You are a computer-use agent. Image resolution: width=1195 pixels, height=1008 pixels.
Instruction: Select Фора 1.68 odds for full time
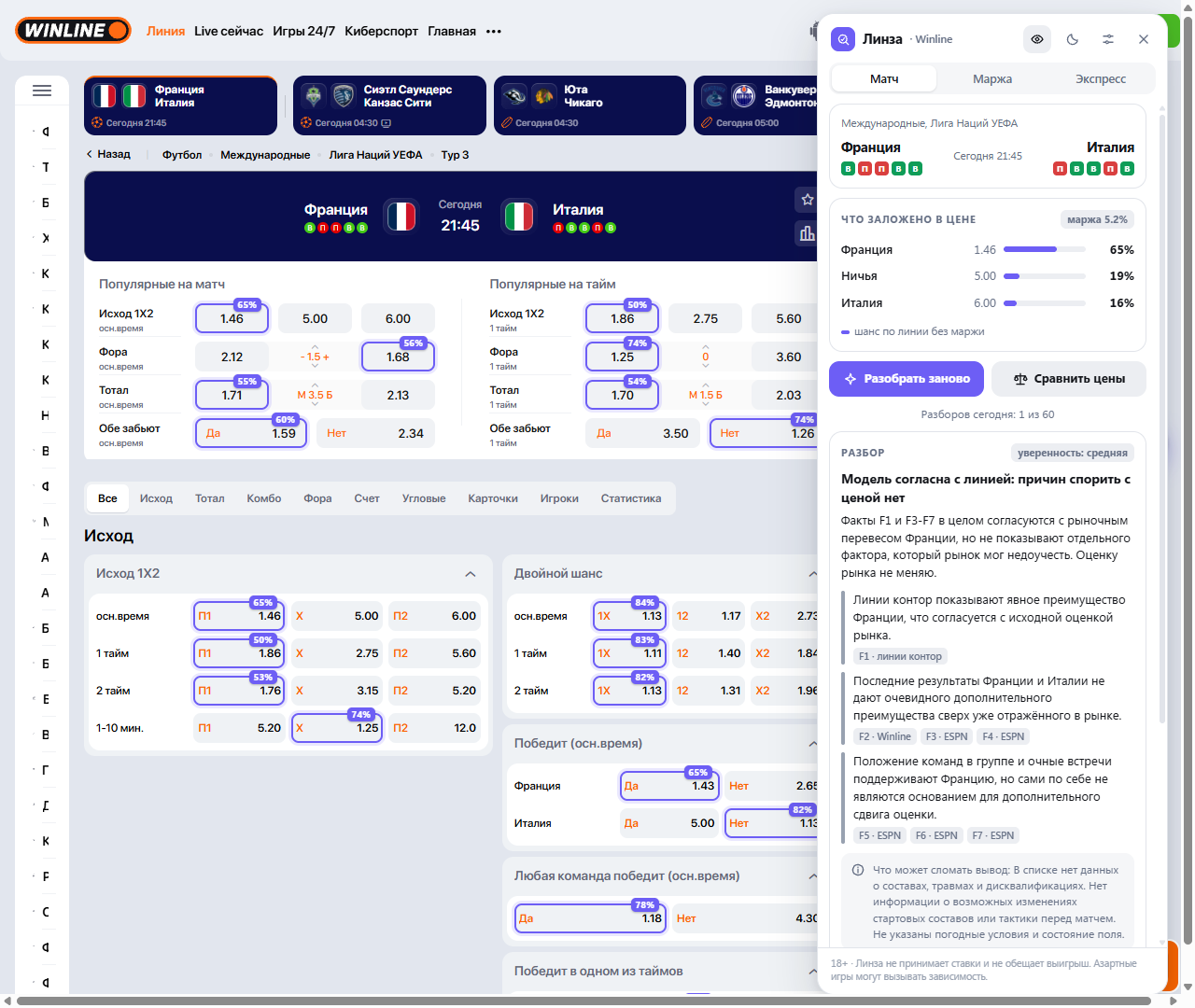[398, 357]
